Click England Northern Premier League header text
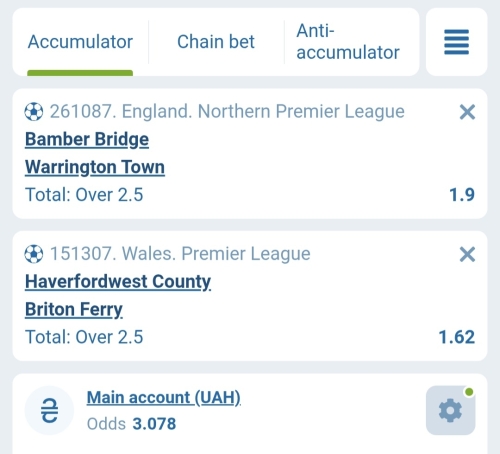 pyautogui.click(x=227, y=111)
